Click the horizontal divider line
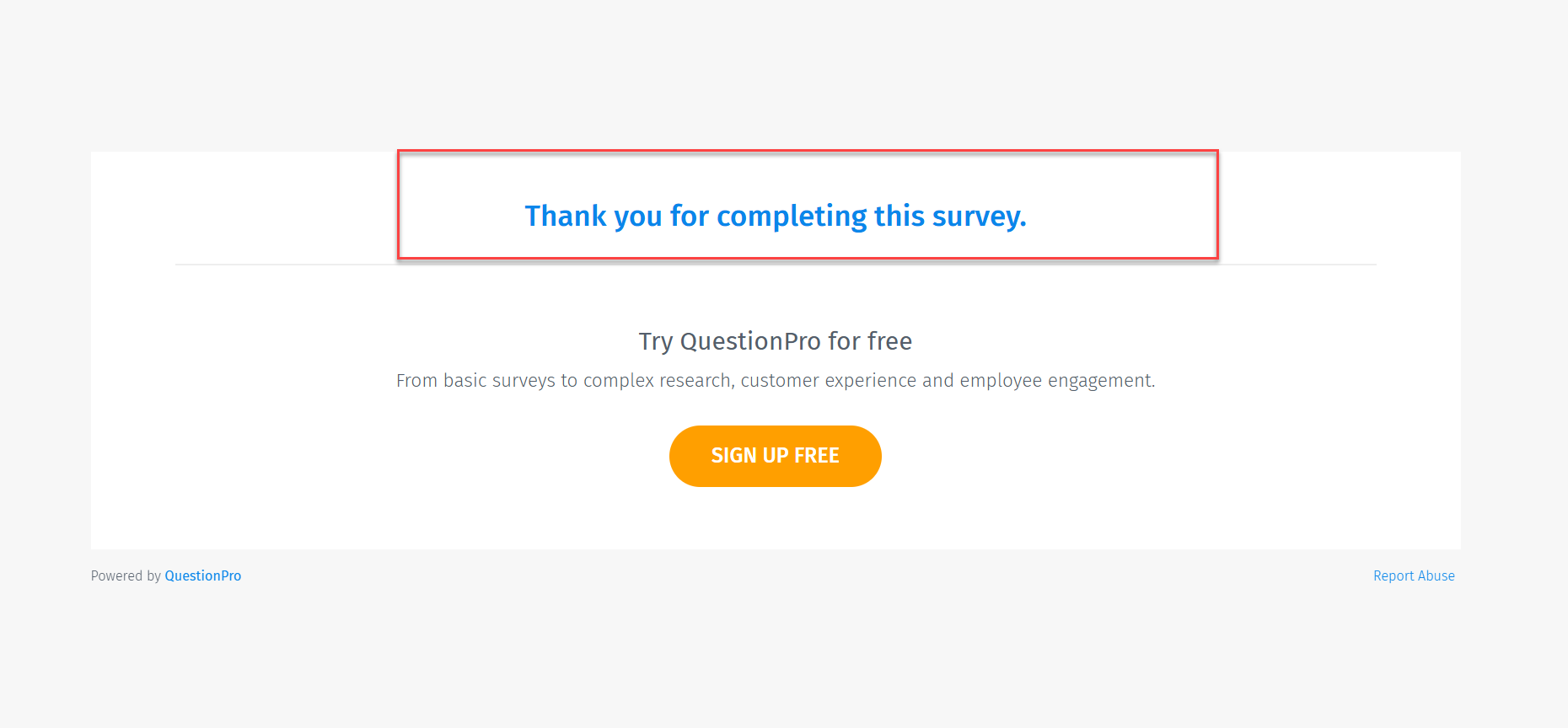This screenshot has height=728, width=1568. (x=776, y=265)
